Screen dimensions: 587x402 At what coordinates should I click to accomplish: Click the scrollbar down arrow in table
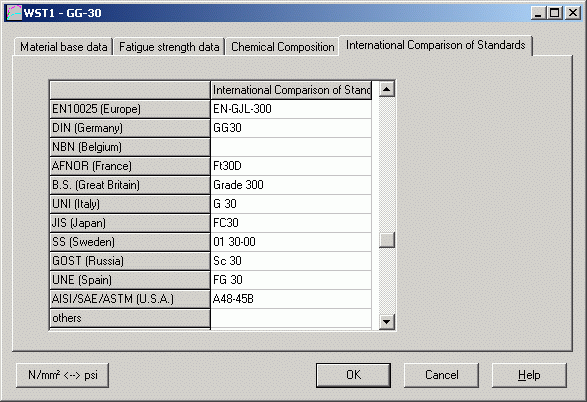point(387,322)
